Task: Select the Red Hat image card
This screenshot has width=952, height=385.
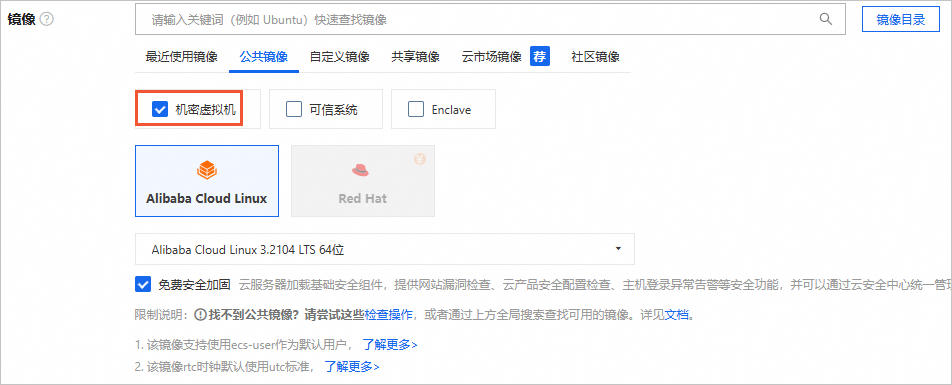Action: [x=363, y=181]
